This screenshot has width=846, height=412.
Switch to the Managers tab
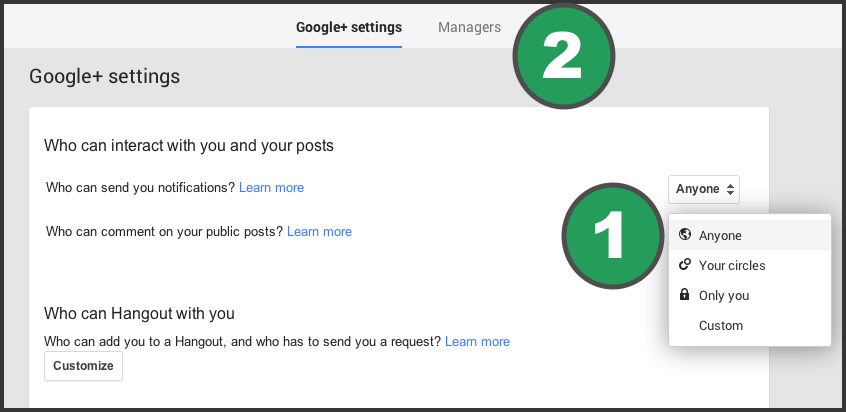tap(469, 27)
